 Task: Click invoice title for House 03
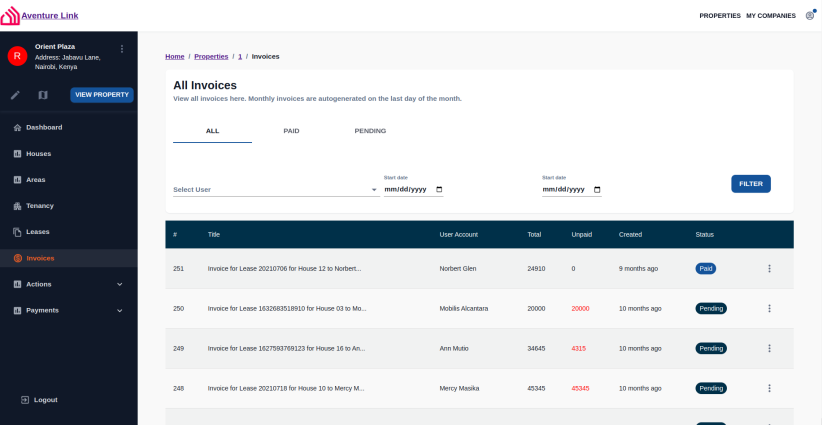(x=287, y=309)
